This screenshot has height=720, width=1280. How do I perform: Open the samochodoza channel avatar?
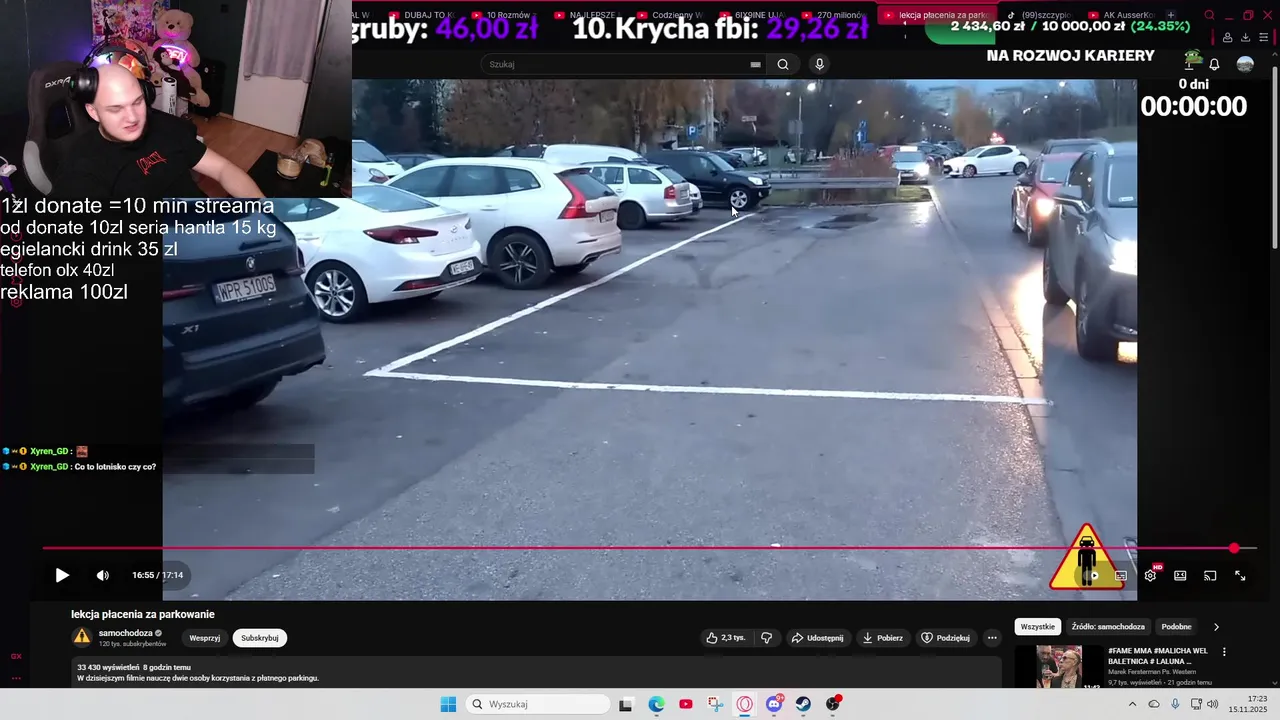81,637
